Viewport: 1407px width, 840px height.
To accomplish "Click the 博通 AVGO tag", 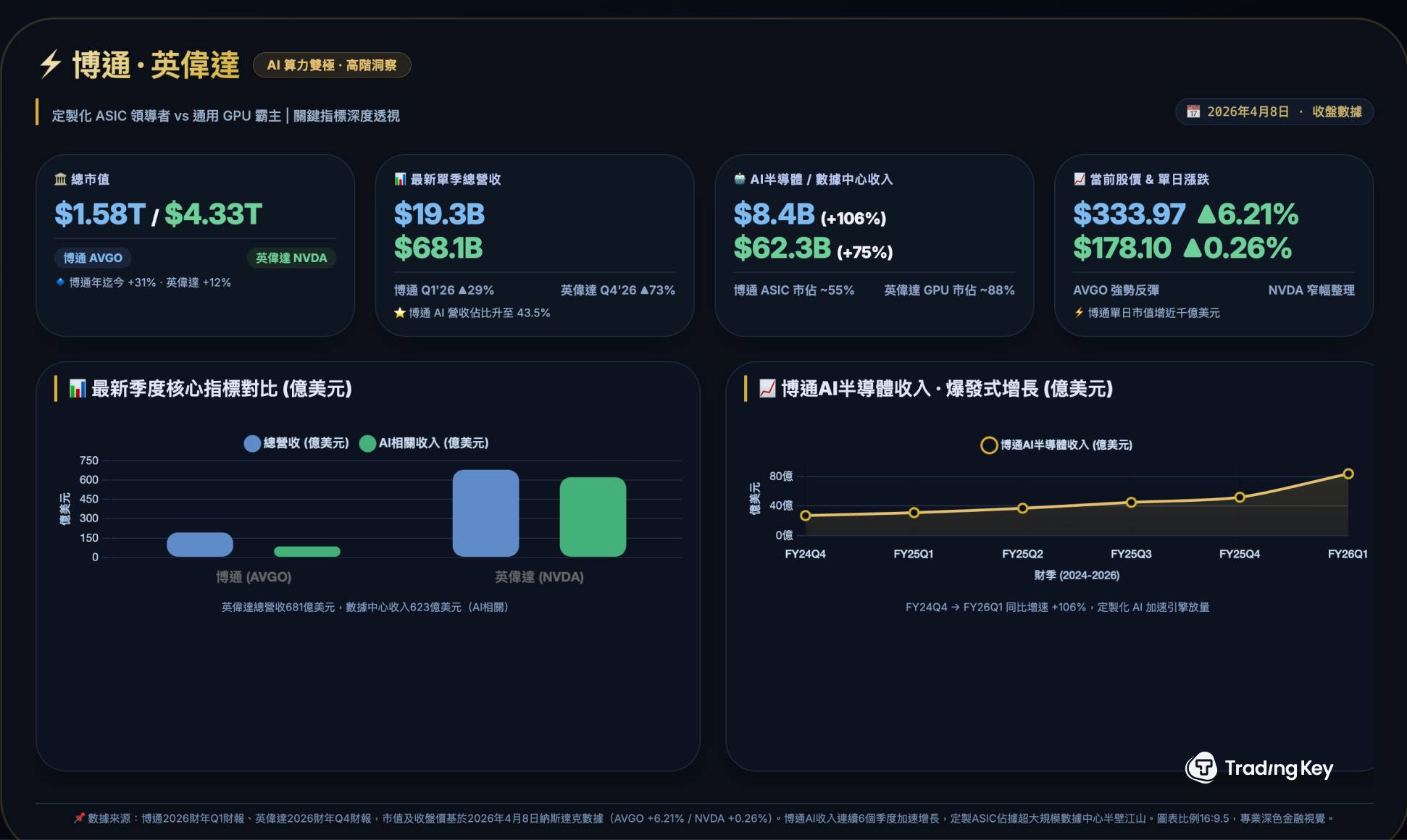I will [93, 258].
